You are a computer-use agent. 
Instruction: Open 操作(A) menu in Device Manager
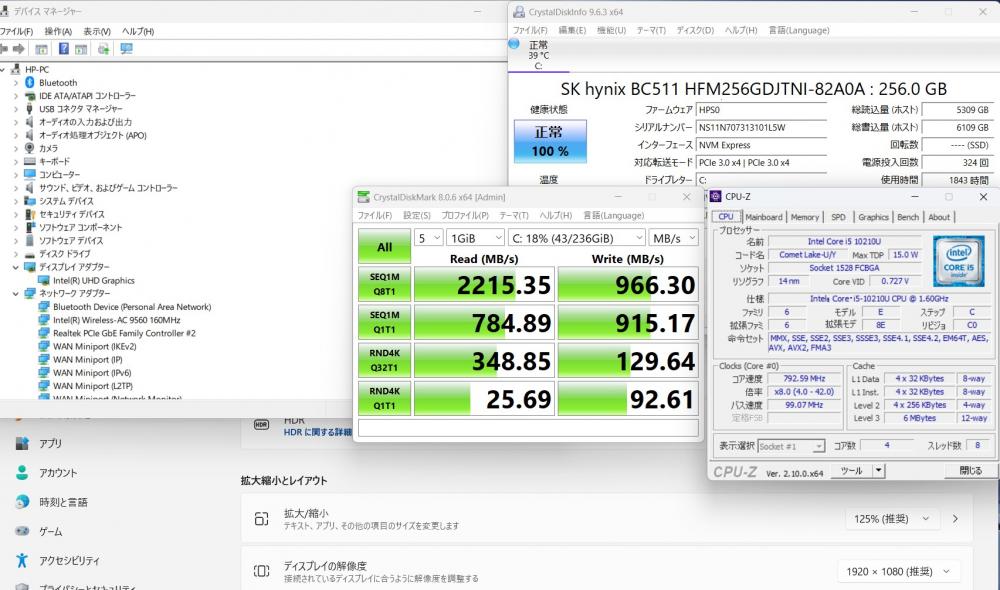point(58,31)
